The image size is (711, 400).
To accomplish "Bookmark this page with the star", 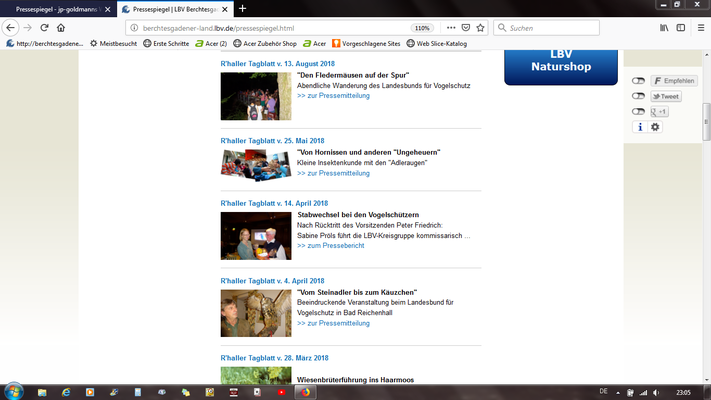I will click(481, 28).
